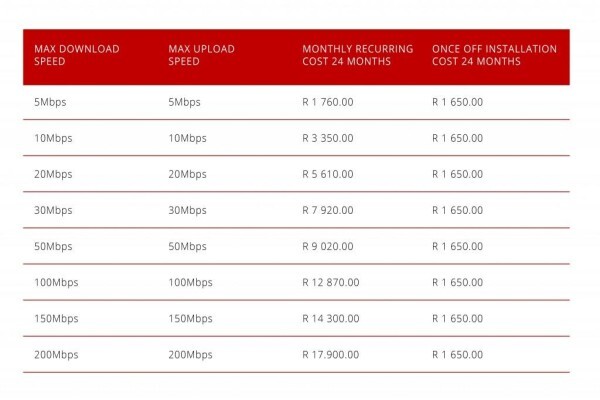Click the R 9 020.00 monthly cost
The height and width of the screenshot is (400, 600).
(x=328, y=246)
